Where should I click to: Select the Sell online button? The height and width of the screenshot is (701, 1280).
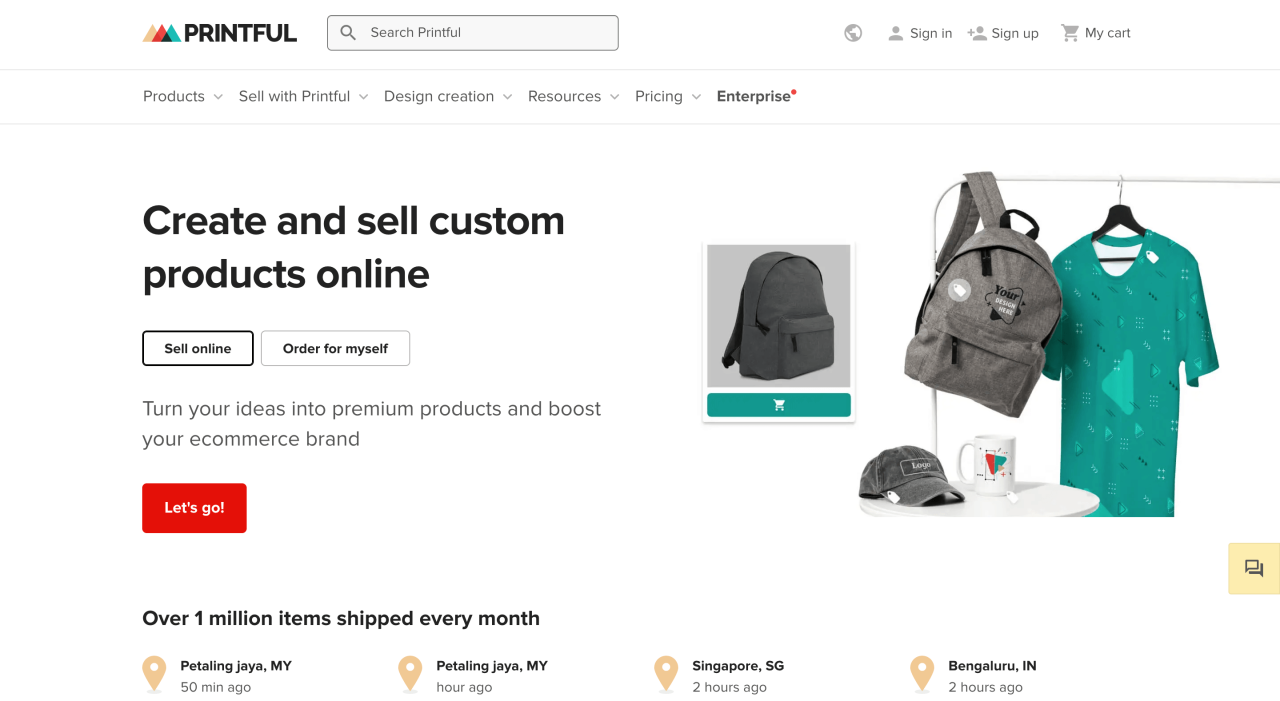point(197,348)
